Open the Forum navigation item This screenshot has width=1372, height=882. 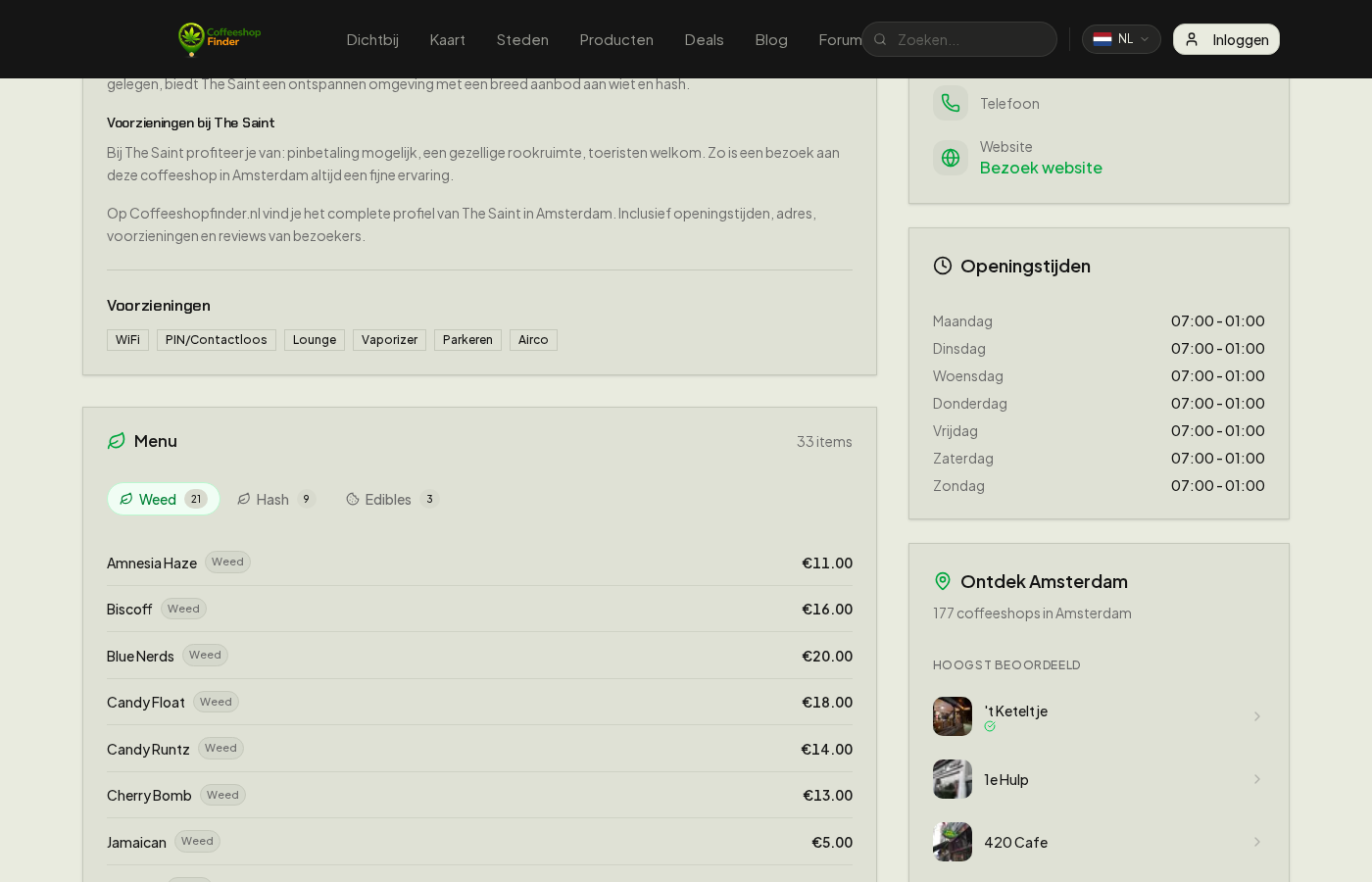click(840, 39)
